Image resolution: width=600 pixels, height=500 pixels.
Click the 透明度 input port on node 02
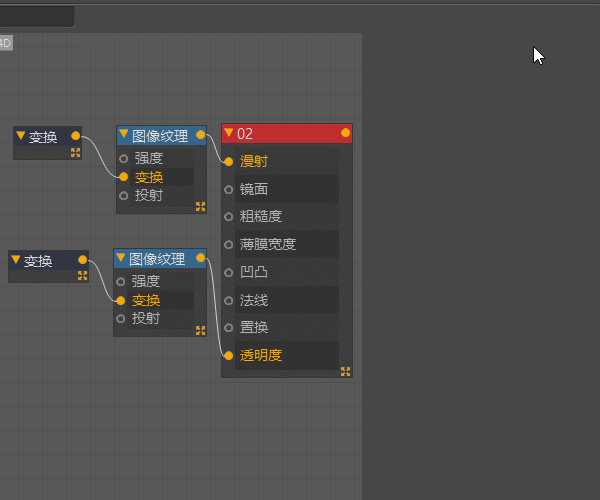(x=228, y=356)
